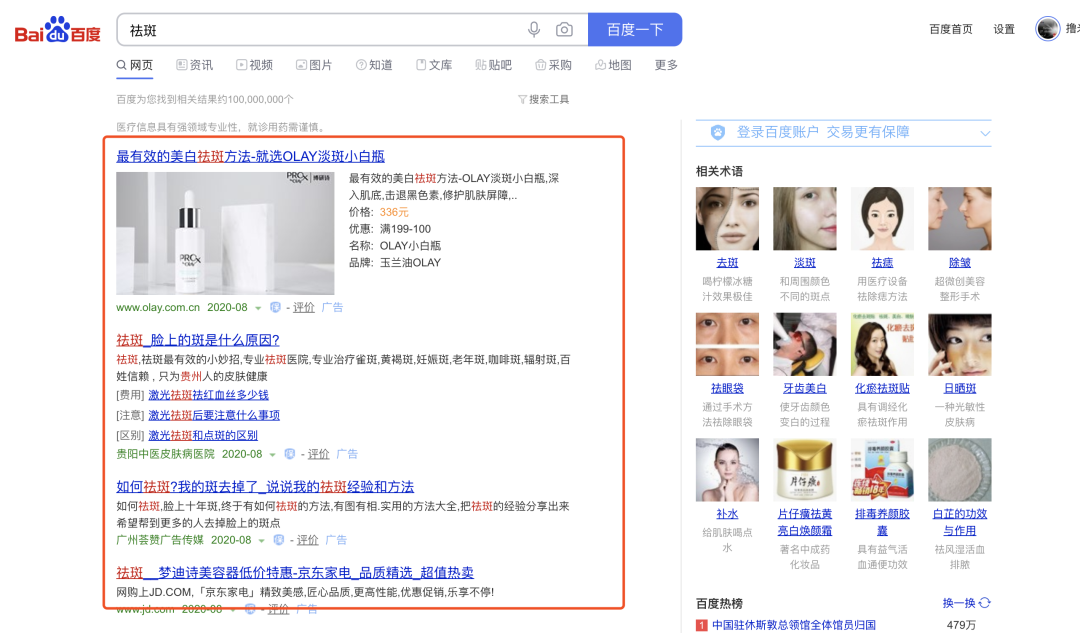Image resolution: width=1080 pixels, height=633 pixels.
Task: Open the OLAY淡斑小白瓶 result title link
Action: click(250, 156)
